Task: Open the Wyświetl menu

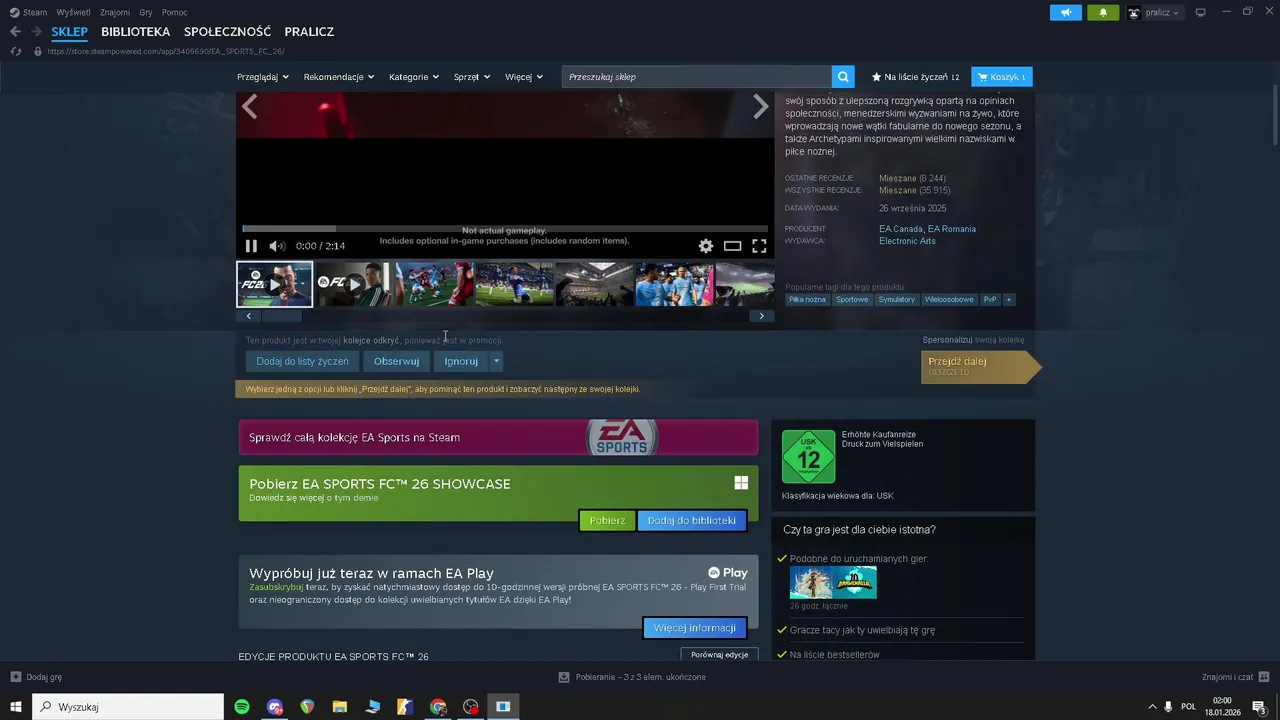Action: pos(73,12)
